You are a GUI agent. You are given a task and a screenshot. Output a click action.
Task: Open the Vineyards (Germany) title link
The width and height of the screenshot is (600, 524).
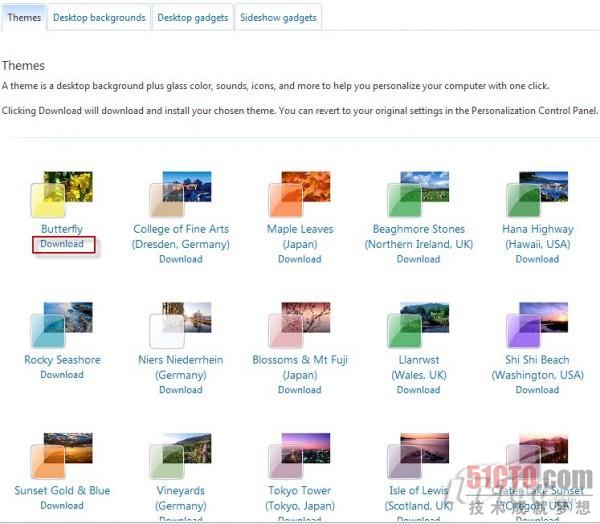coord(181,498)
